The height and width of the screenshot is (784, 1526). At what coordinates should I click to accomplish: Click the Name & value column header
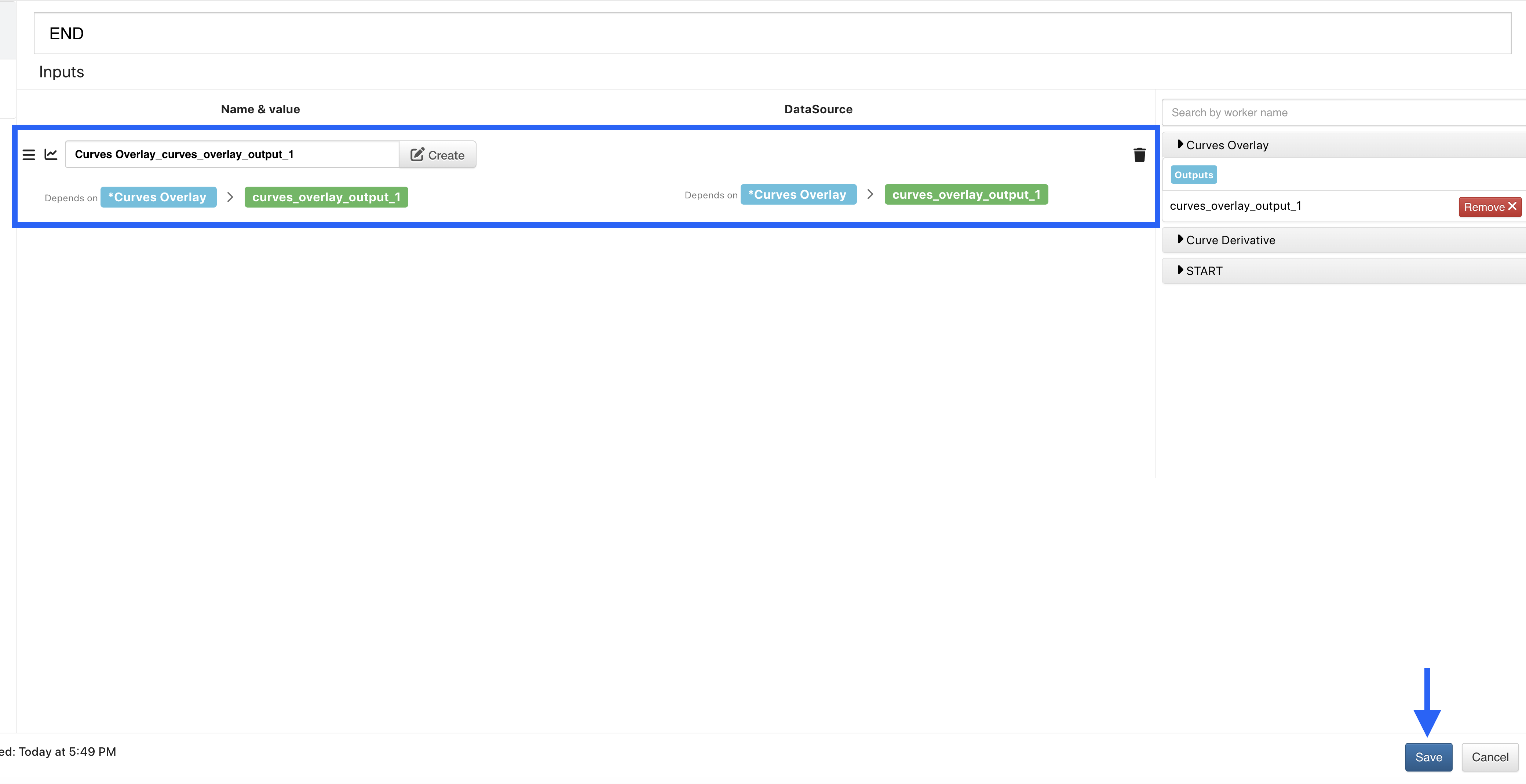point(261,110)
